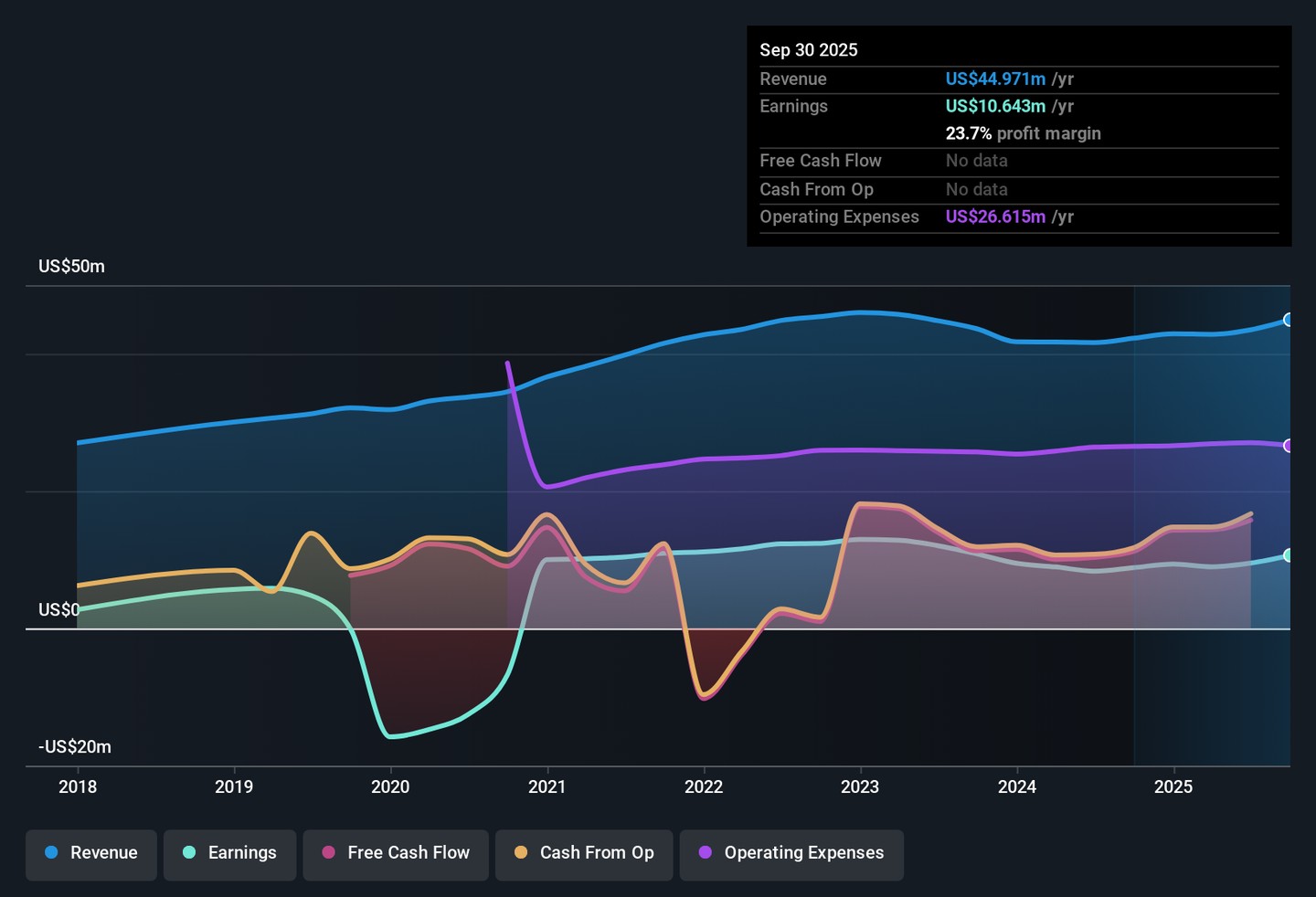
Task: Click the teal Earnings legend dot
Action: pos(189,852)
